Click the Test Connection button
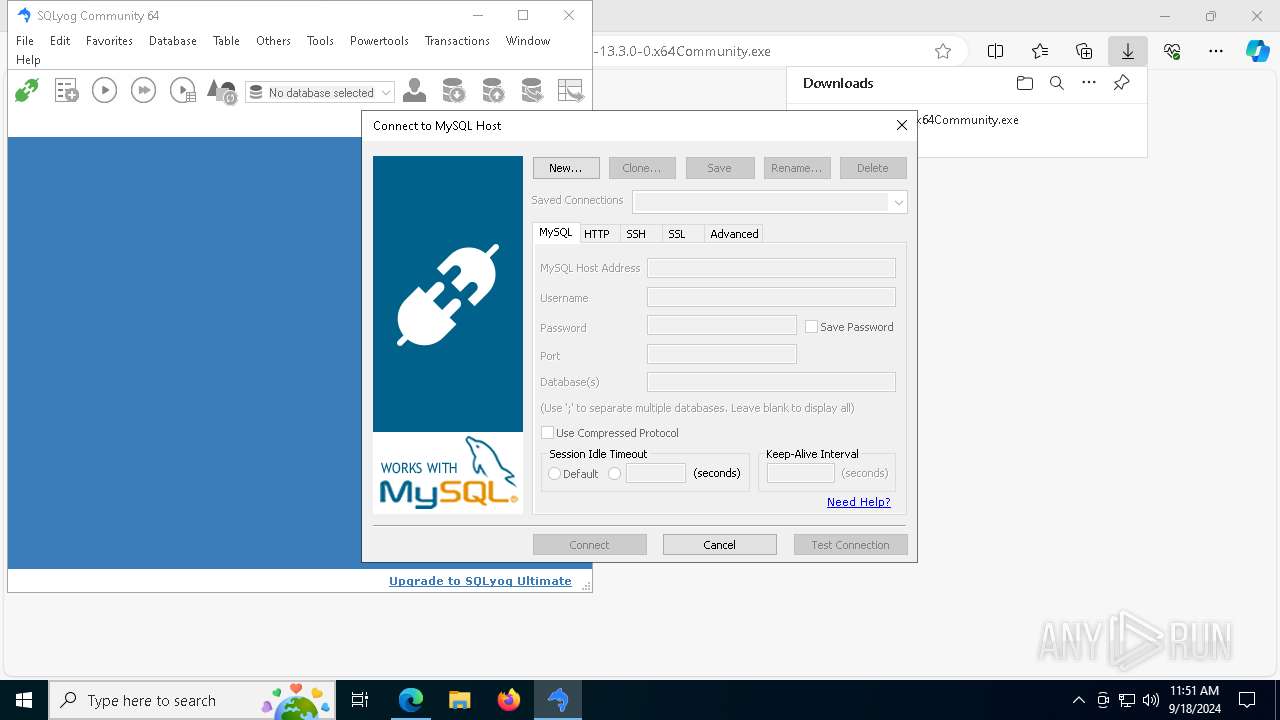 (x=851, y=545)
